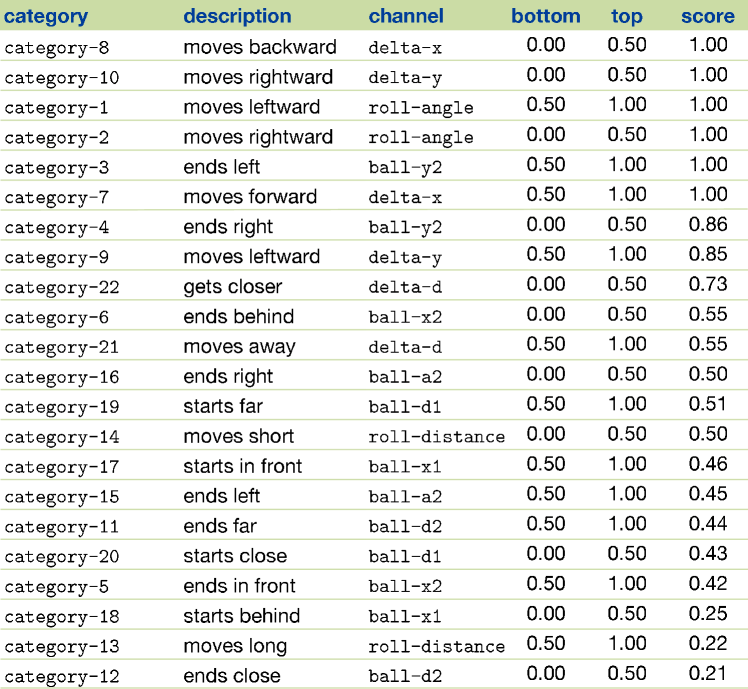The width and height of the screenshot is (748, 689).
Task: Click the 'moves short' description
Action: (x=239, y=436)
